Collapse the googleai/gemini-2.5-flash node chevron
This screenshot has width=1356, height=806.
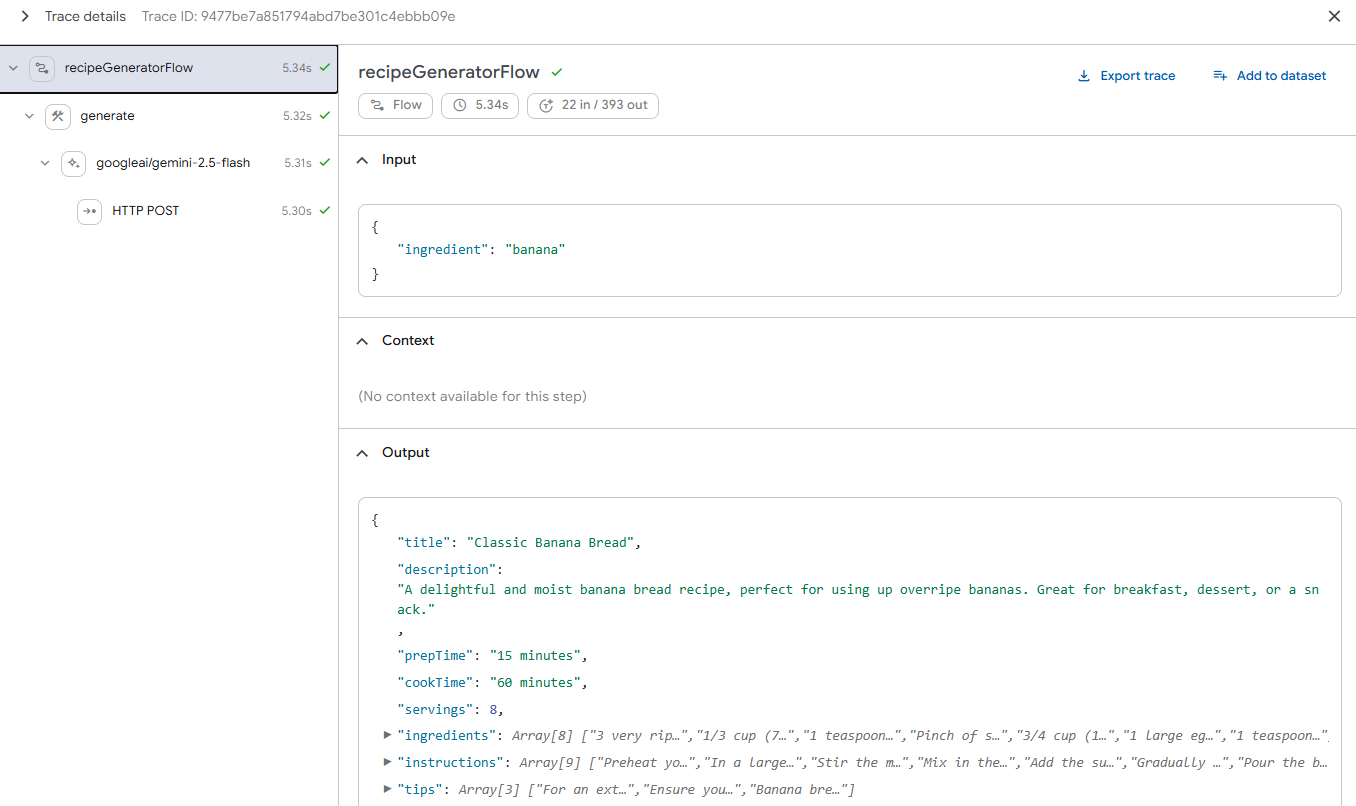tap(45, 163)
